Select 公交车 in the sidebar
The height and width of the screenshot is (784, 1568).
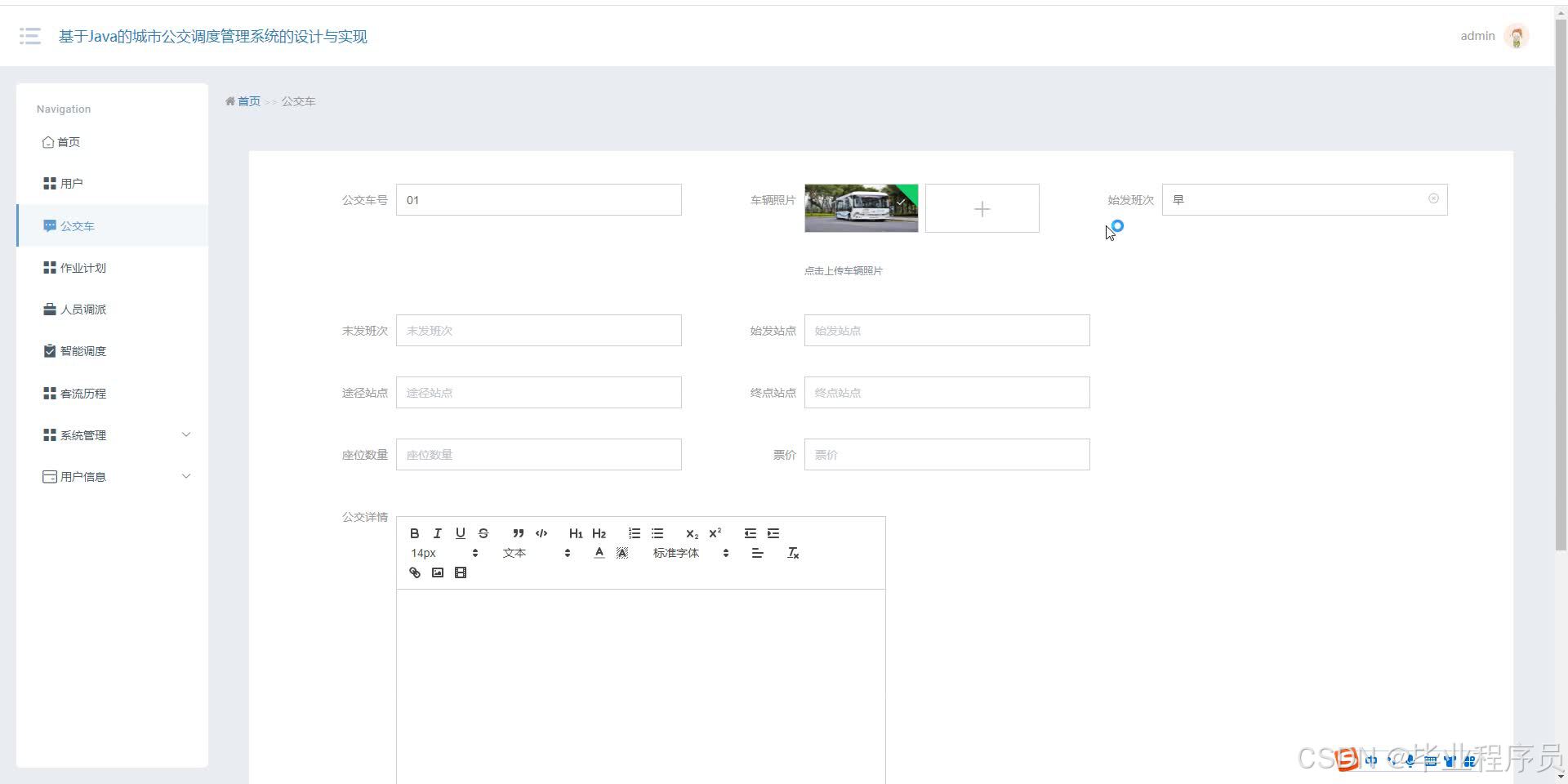(112, 226)
